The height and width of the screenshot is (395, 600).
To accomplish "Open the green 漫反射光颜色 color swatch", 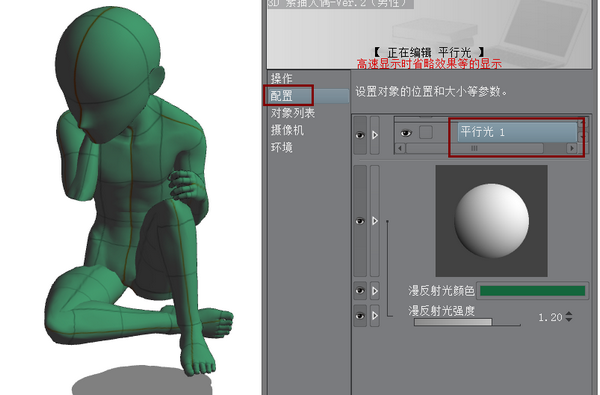I will (532, 291).
